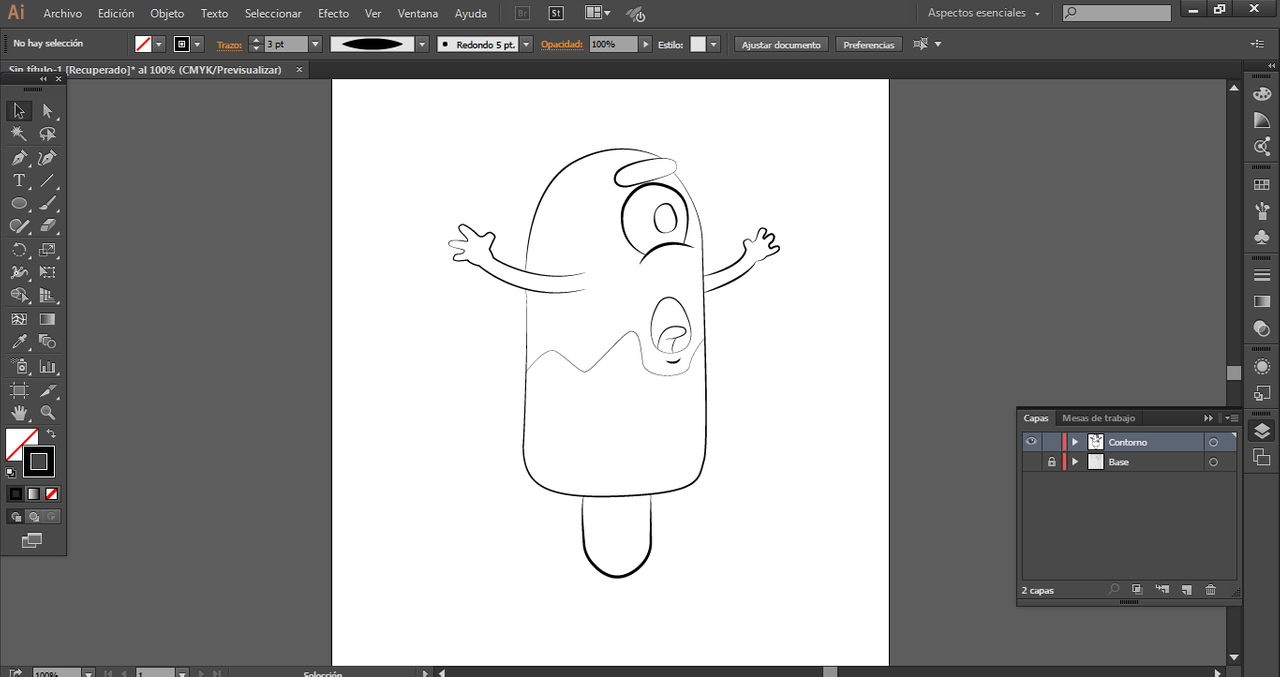The width and height of the screenshot is (1280, 677).
Task: Pick the Magic Wand tool
Action: pyautogui.click(x=19, y=134)
